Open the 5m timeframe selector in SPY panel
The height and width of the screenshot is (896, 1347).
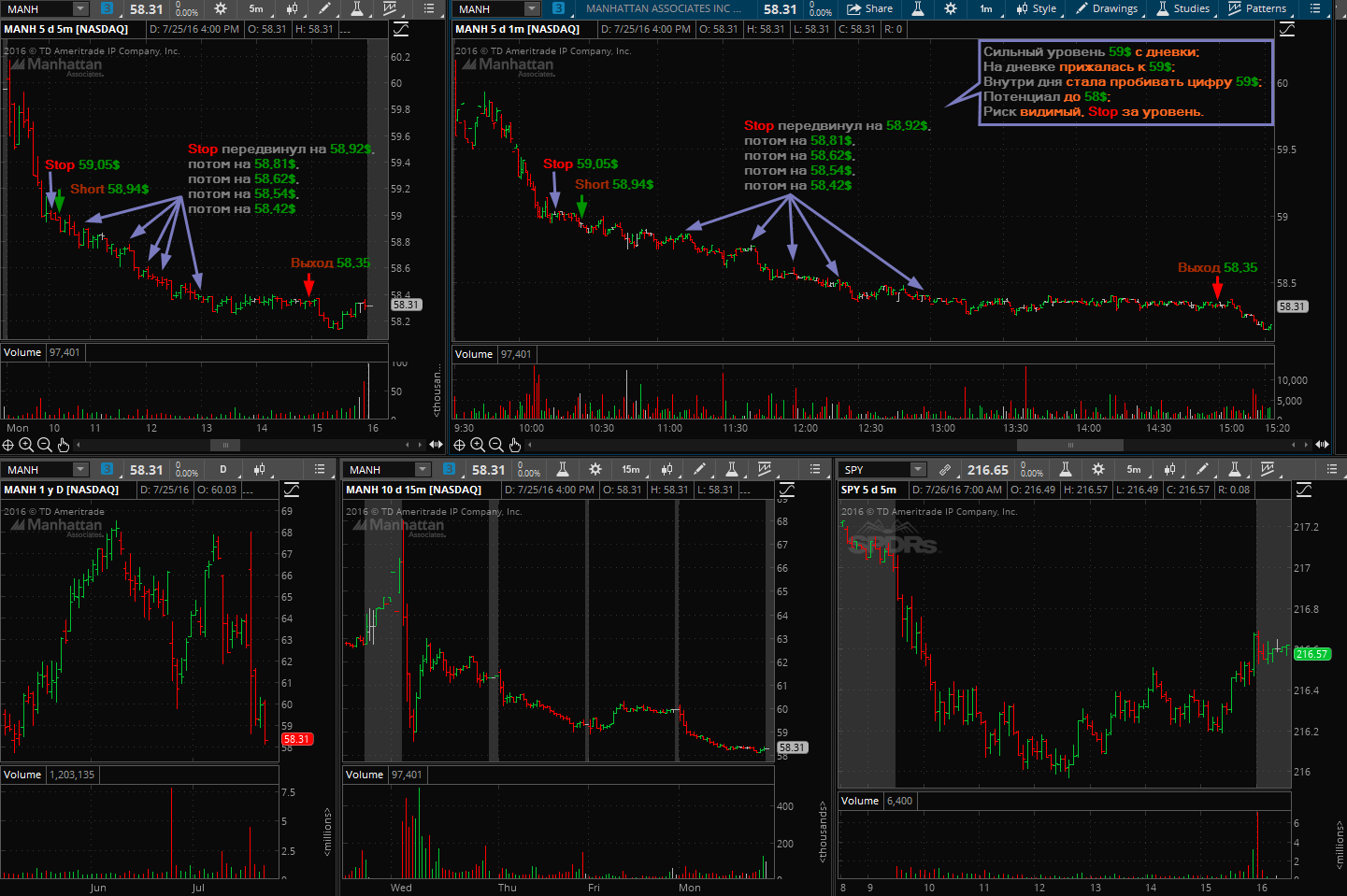1134,469
